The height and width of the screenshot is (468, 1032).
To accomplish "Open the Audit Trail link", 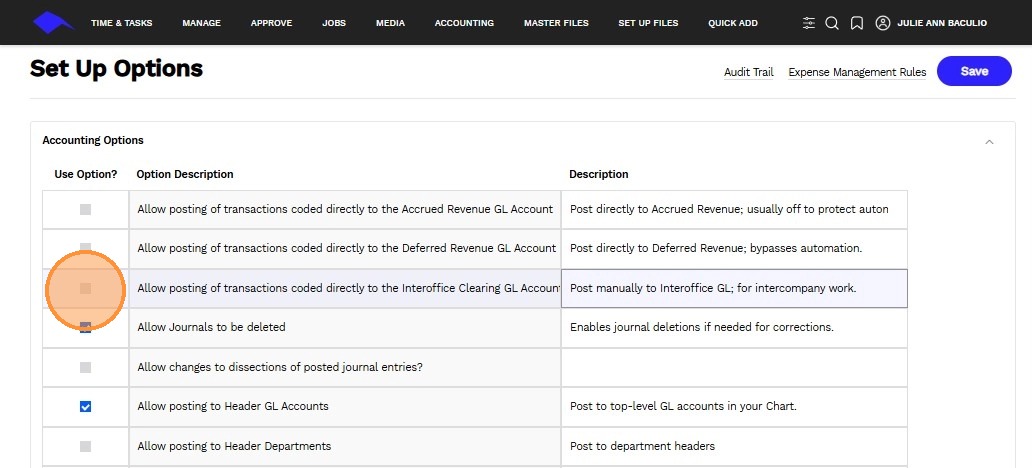I will [749, 72].
